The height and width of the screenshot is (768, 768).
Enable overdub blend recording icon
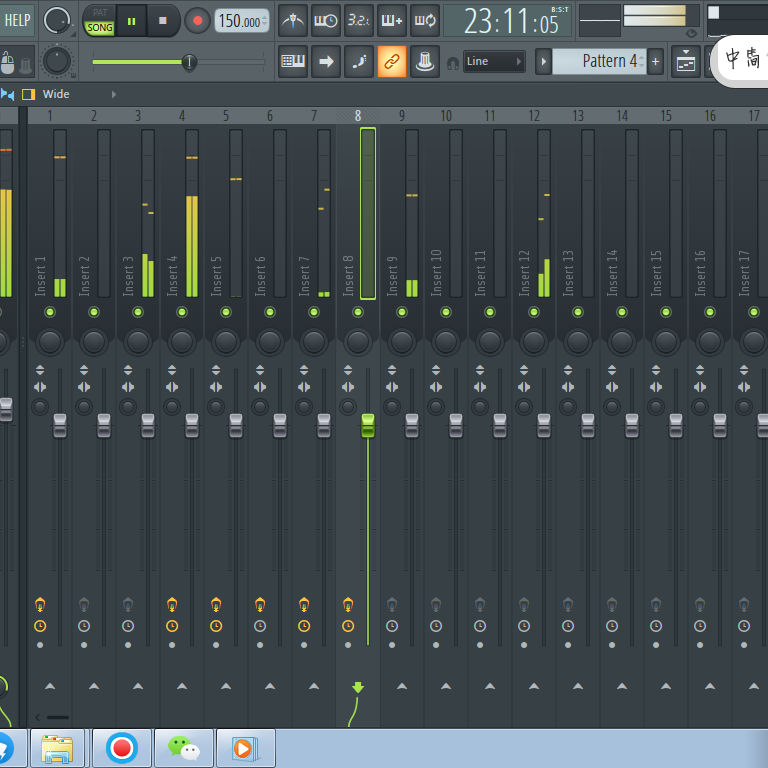[392, 21]
